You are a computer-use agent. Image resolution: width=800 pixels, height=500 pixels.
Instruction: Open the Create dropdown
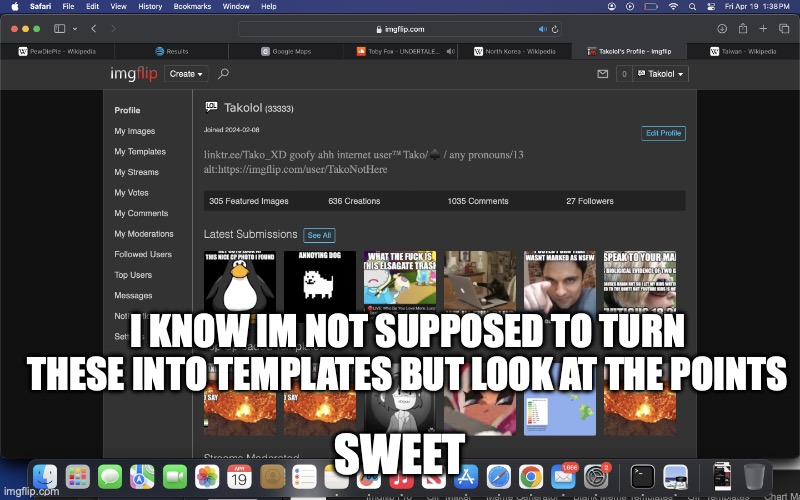click(x=186, y=74)
